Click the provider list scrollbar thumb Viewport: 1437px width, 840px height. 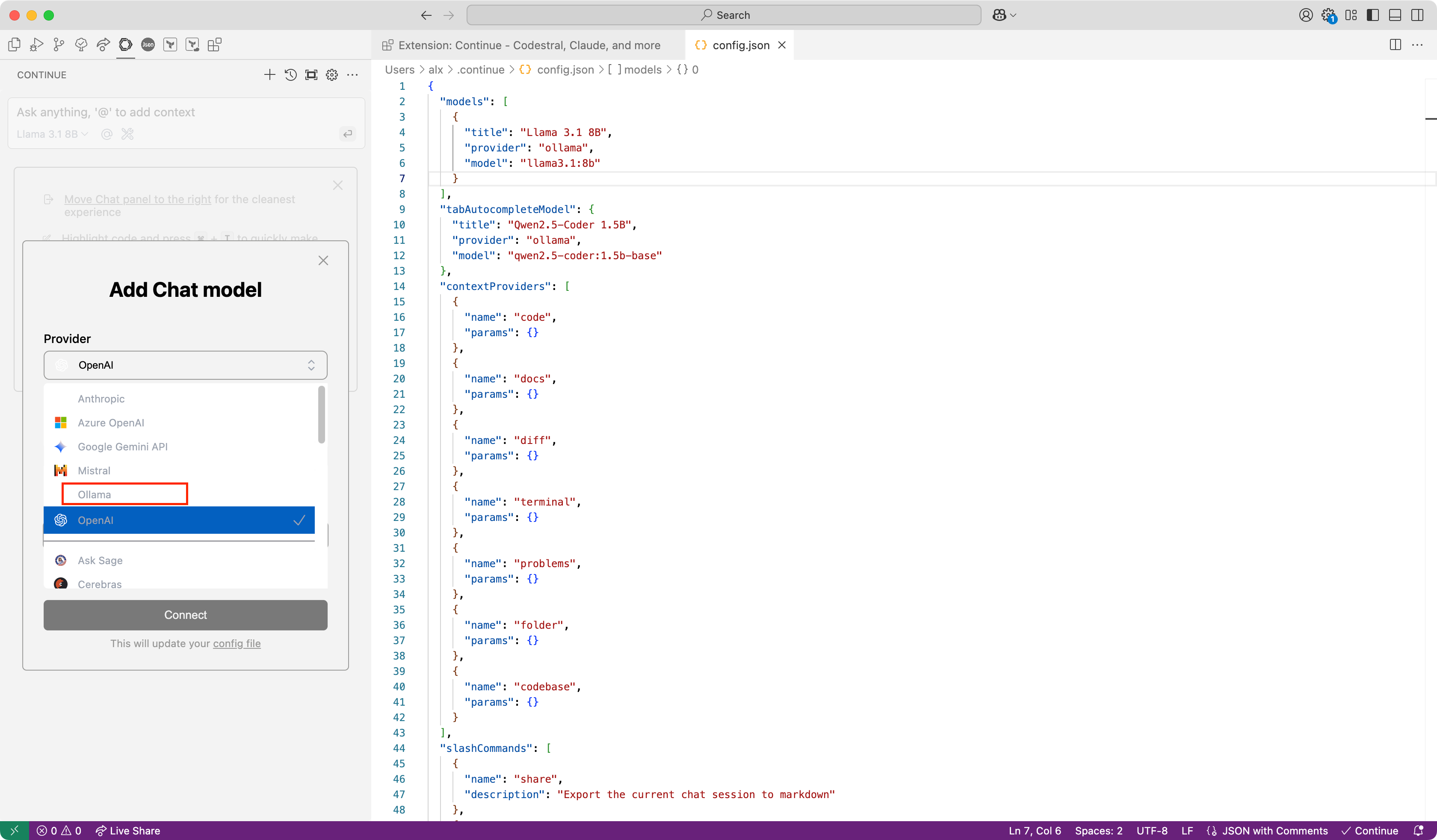322,414
